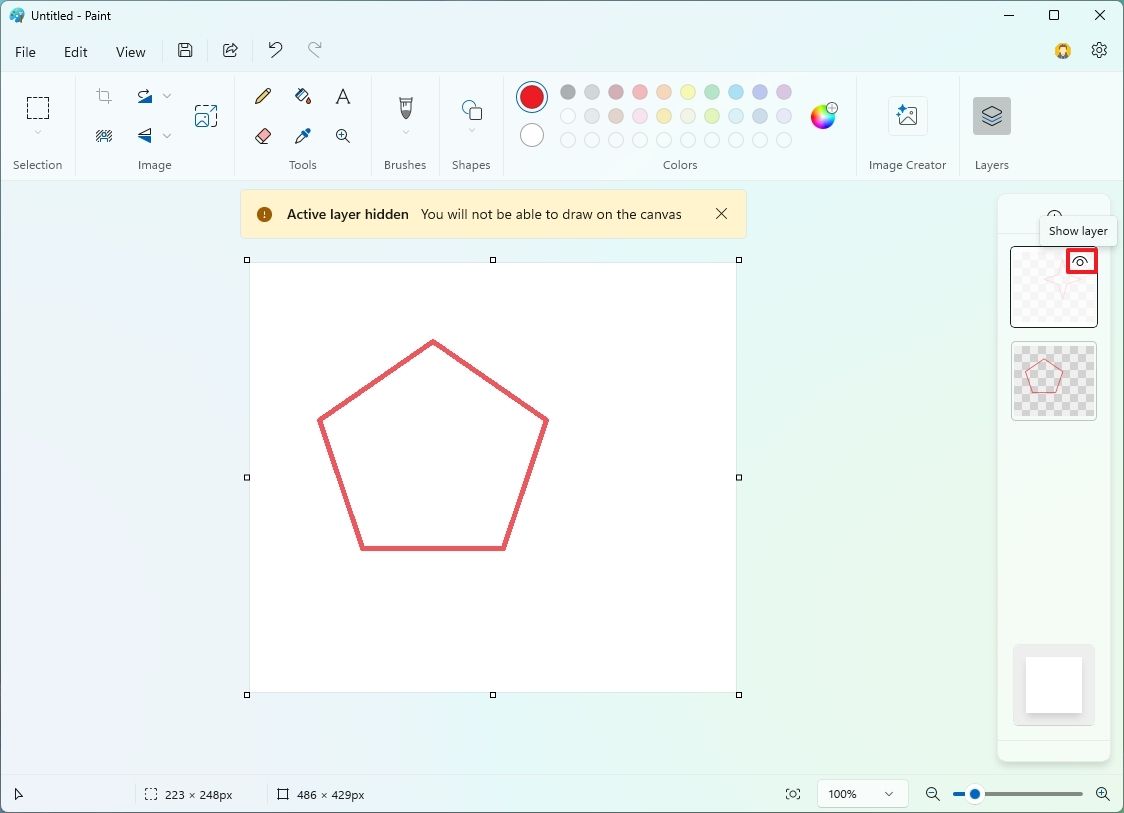Open the View menu
This screenshot has width=1124, height=813.
coord(130,51)
